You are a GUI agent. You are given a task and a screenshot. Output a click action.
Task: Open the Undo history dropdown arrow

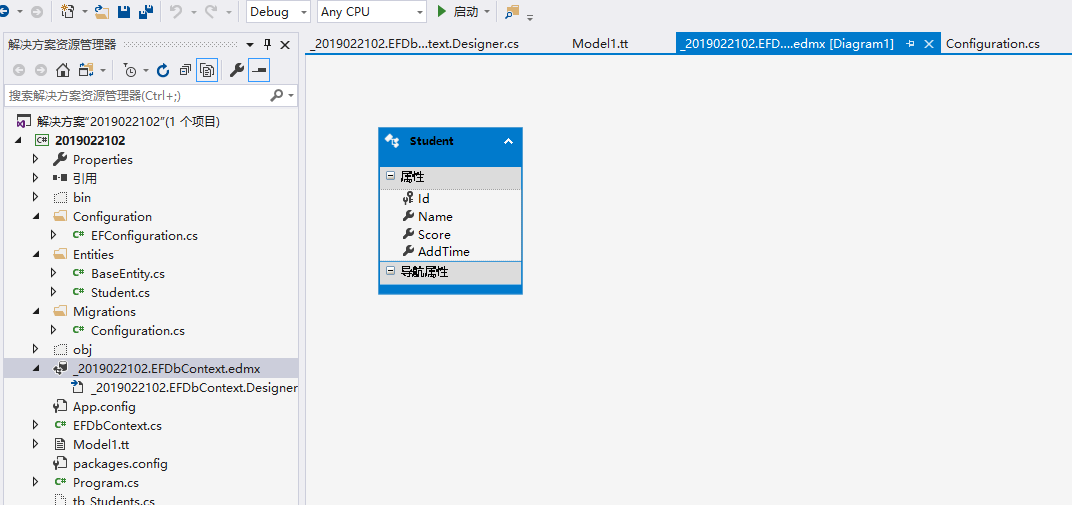pyautogui.click(x=193, y=12)
